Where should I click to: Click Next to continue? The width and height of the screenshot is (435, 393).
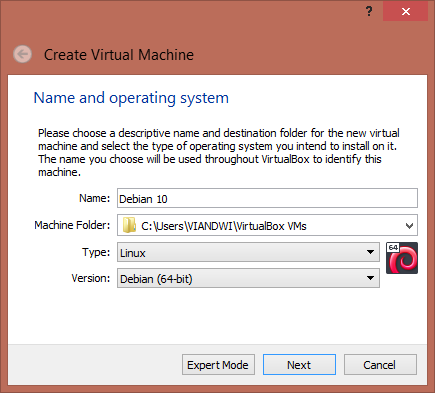click(299, 365)
